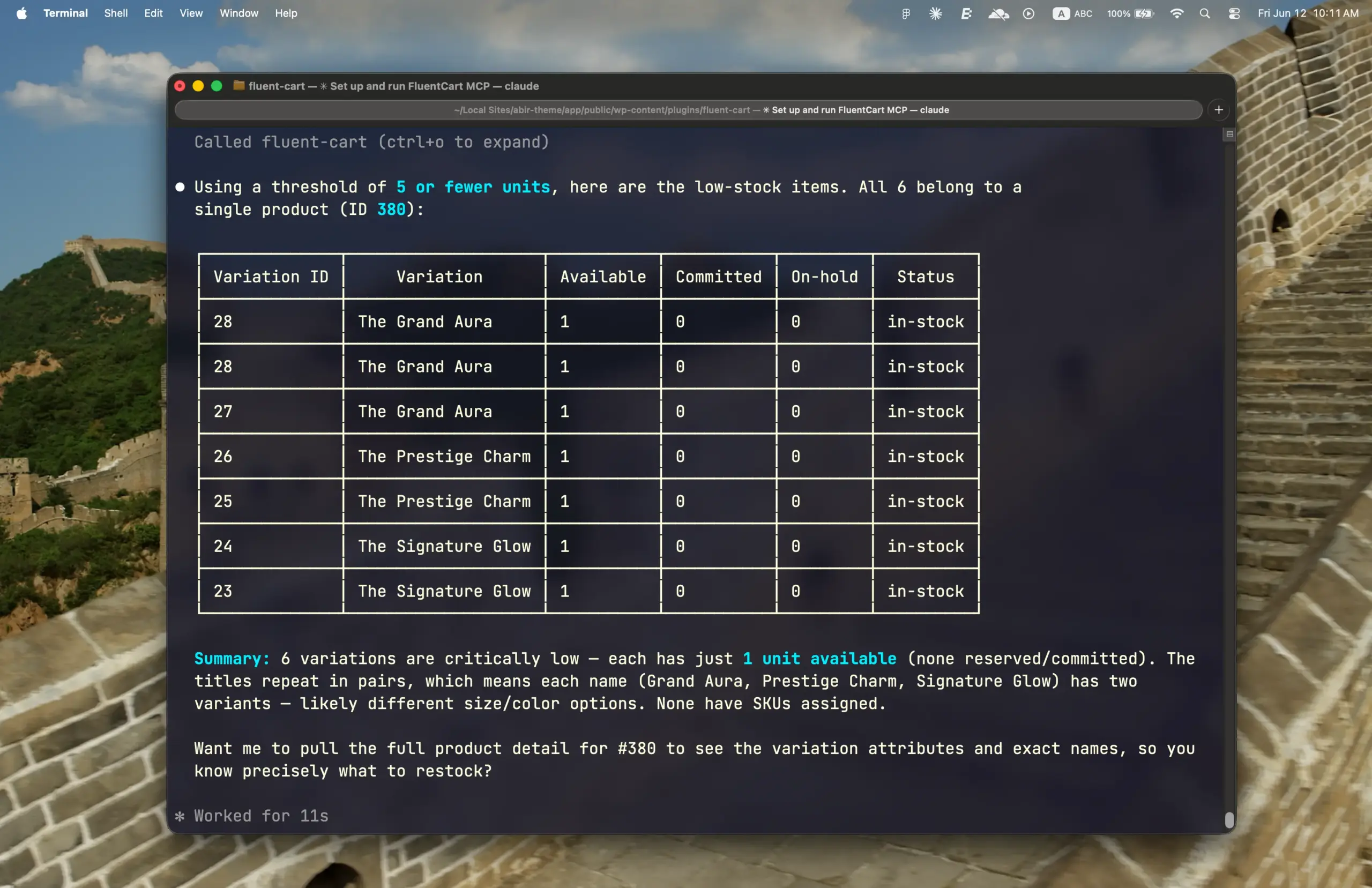Open the Edit menu
The width and height of the screenshot is (1372, 888).
click(153, 13)
